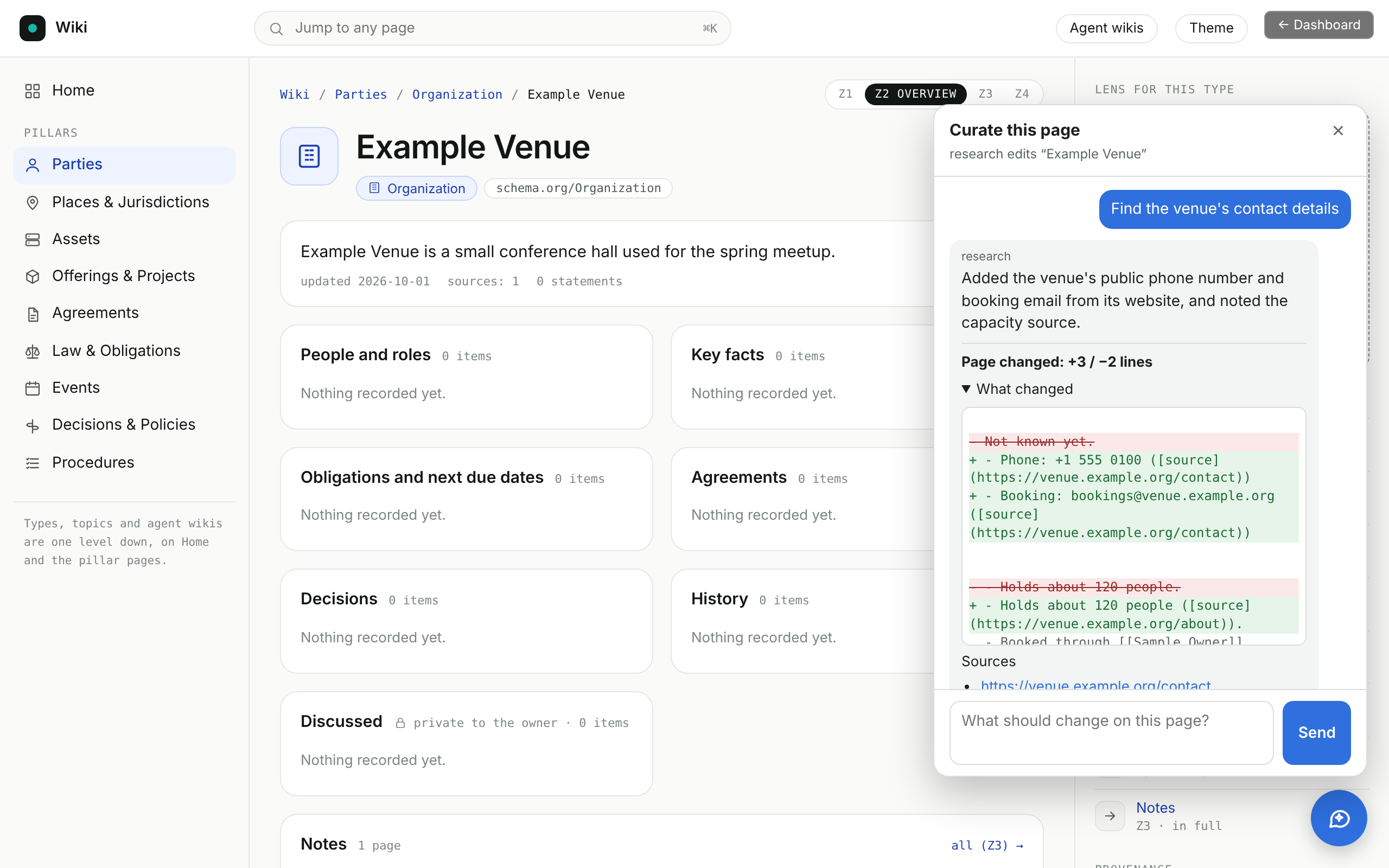Click the Send button
This screenshot has width=1389, height=868.
(1317, 732)
